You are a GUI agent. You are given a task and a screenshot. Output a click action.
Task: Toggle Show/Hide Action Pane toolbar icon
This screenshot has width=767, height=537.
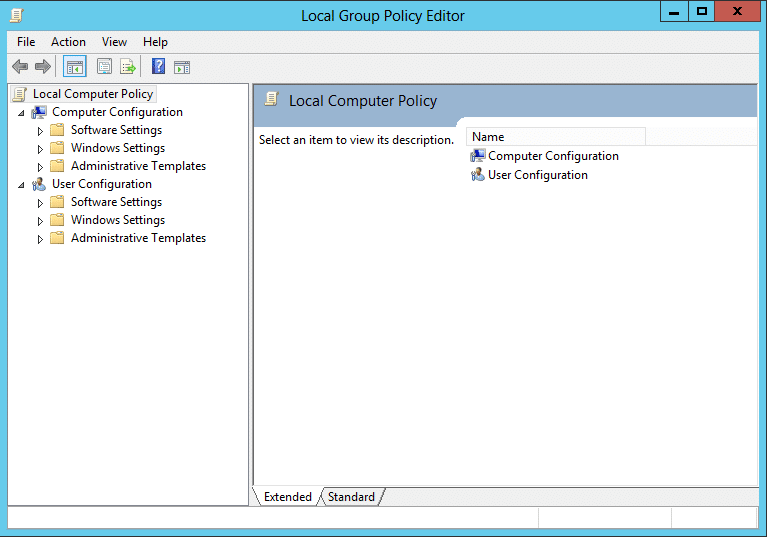(x=182, y=67)
